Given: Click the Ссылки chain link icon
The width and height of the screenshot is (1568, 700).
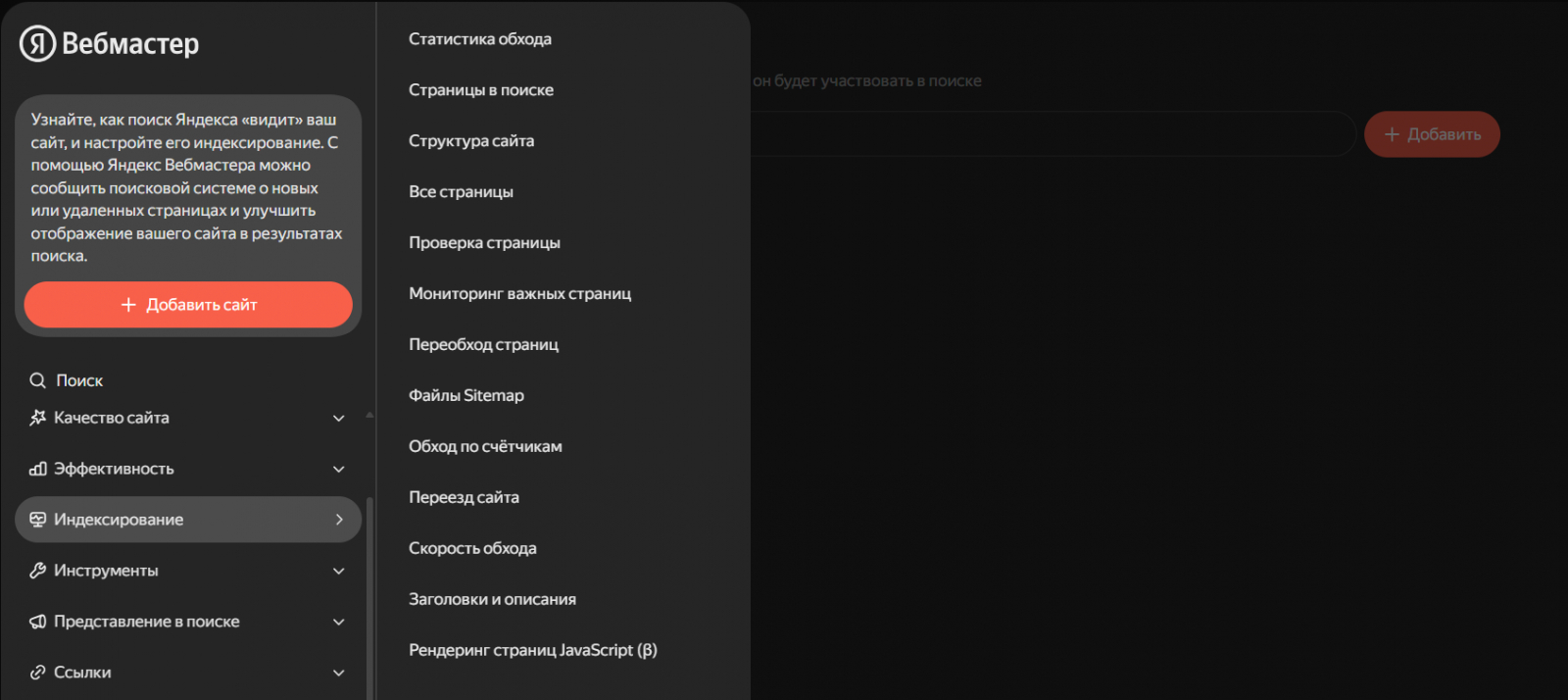Looking at the screenshot, I should (x=38, y=673).
